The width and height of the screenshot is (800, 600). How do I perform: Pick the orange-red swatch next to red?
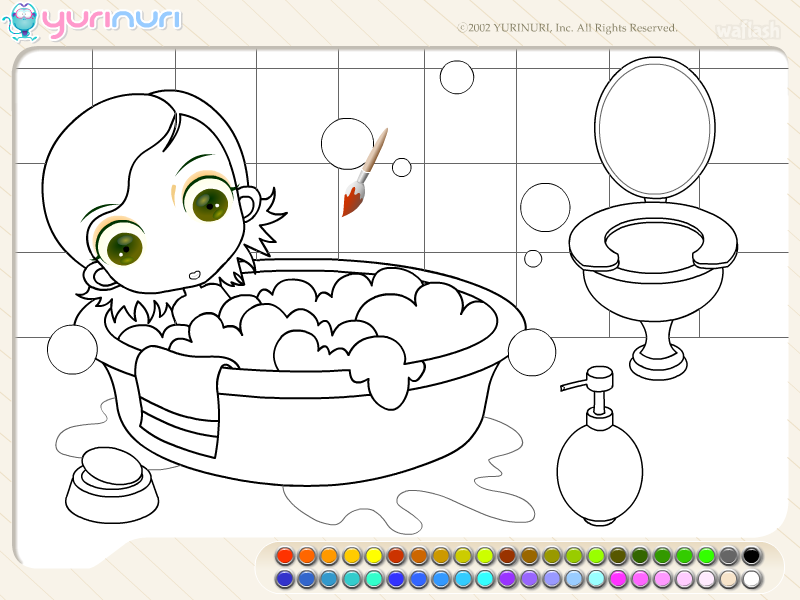[307, 556]
